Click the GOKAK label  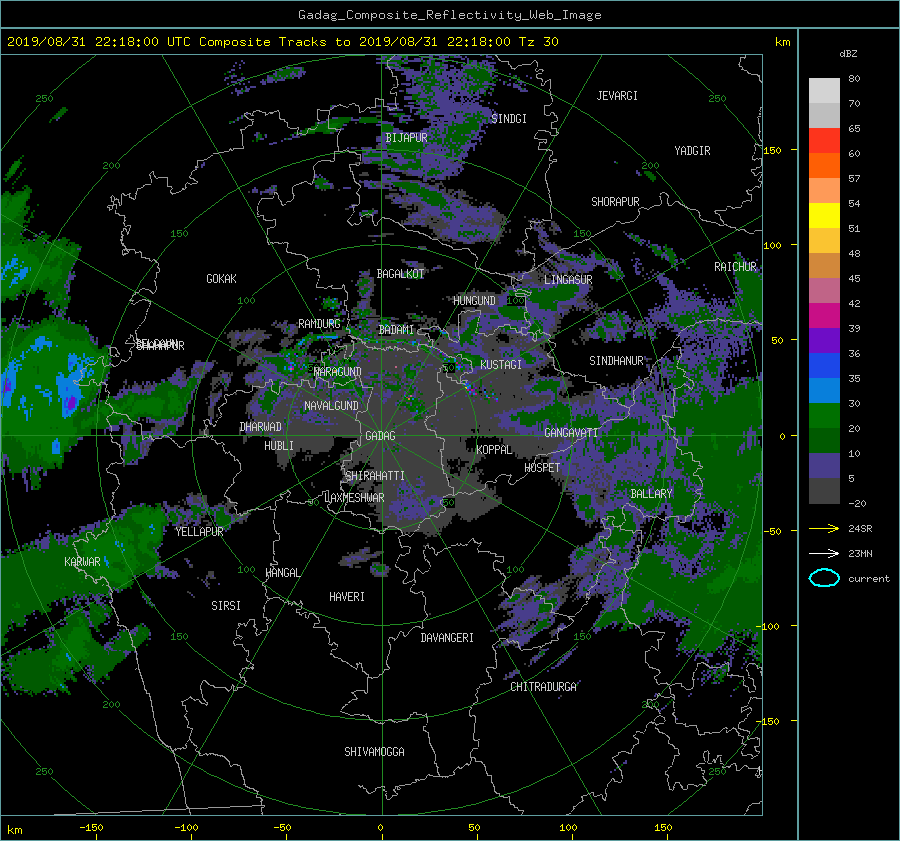coord(222,279)
